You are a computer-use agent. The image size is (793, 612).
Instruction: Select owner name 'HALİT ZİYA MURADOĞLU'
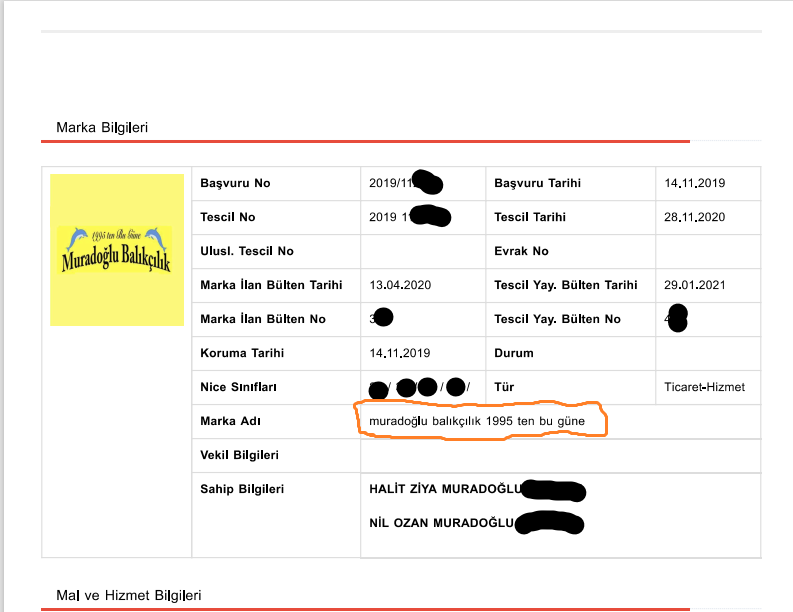tap(445, 489)
